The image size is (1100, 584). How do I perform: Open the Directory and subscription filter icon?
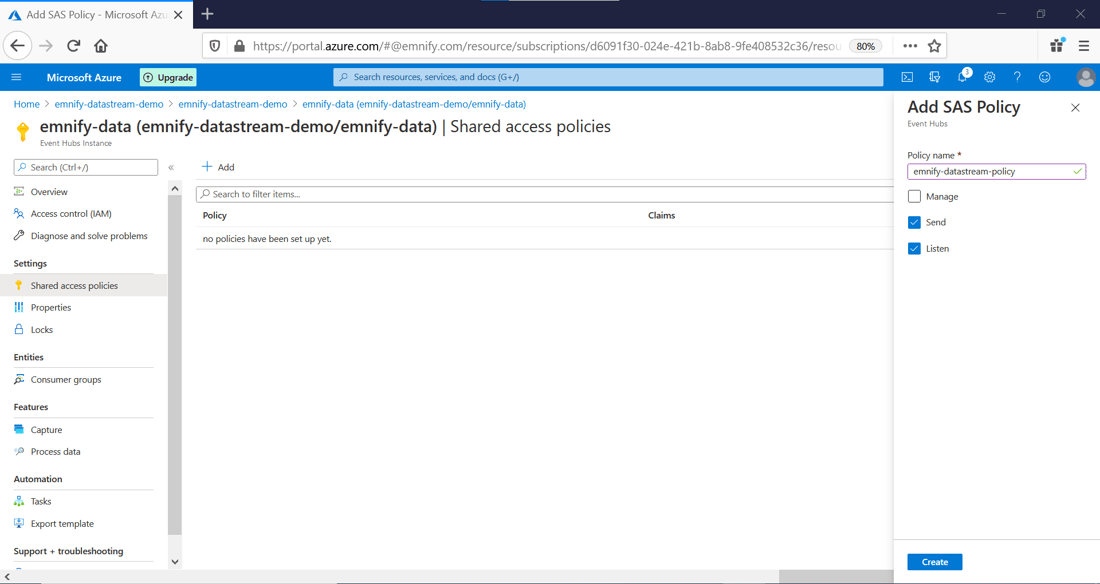coord(934,77)
